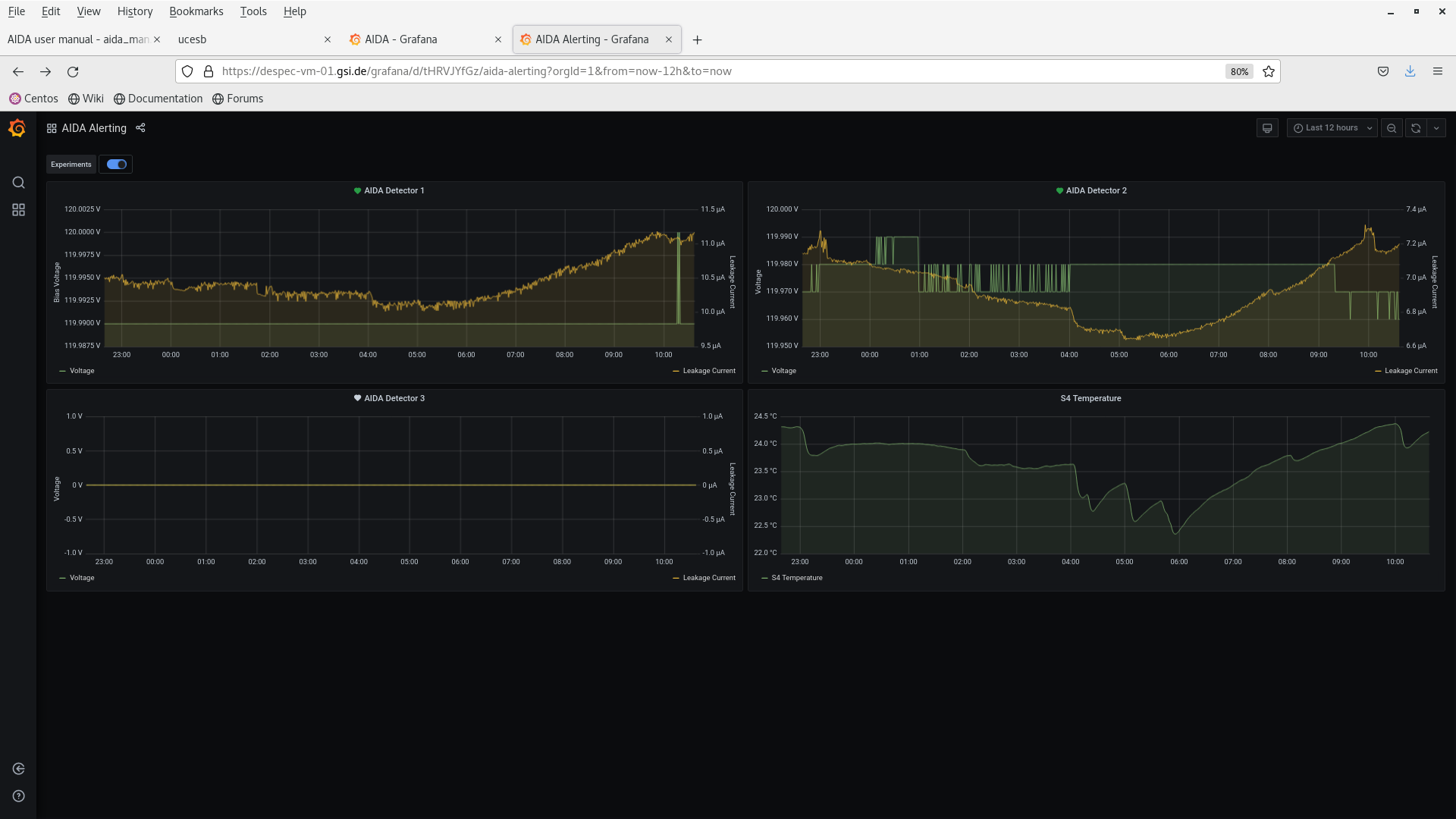The height and width of the screenshot is (819, 1456).
Task: Refresh the dashboard data
Action: point(1415,127)
